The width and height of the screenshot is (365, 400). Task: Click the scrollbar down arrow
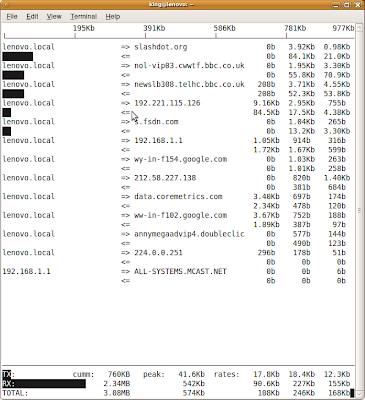[x=359, y=395]
